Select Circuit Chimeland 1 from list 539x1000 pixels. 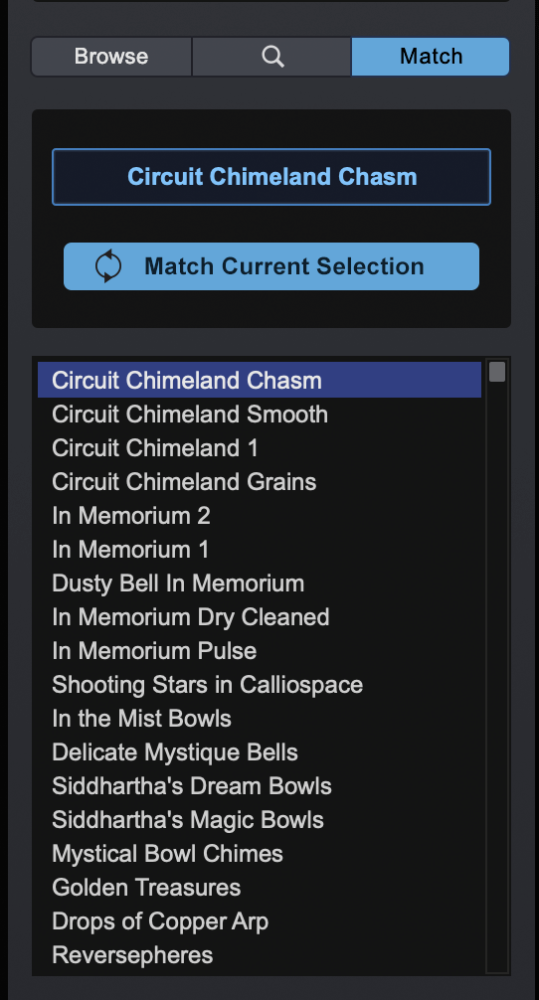pyautogui.click(x=260, y=448)
